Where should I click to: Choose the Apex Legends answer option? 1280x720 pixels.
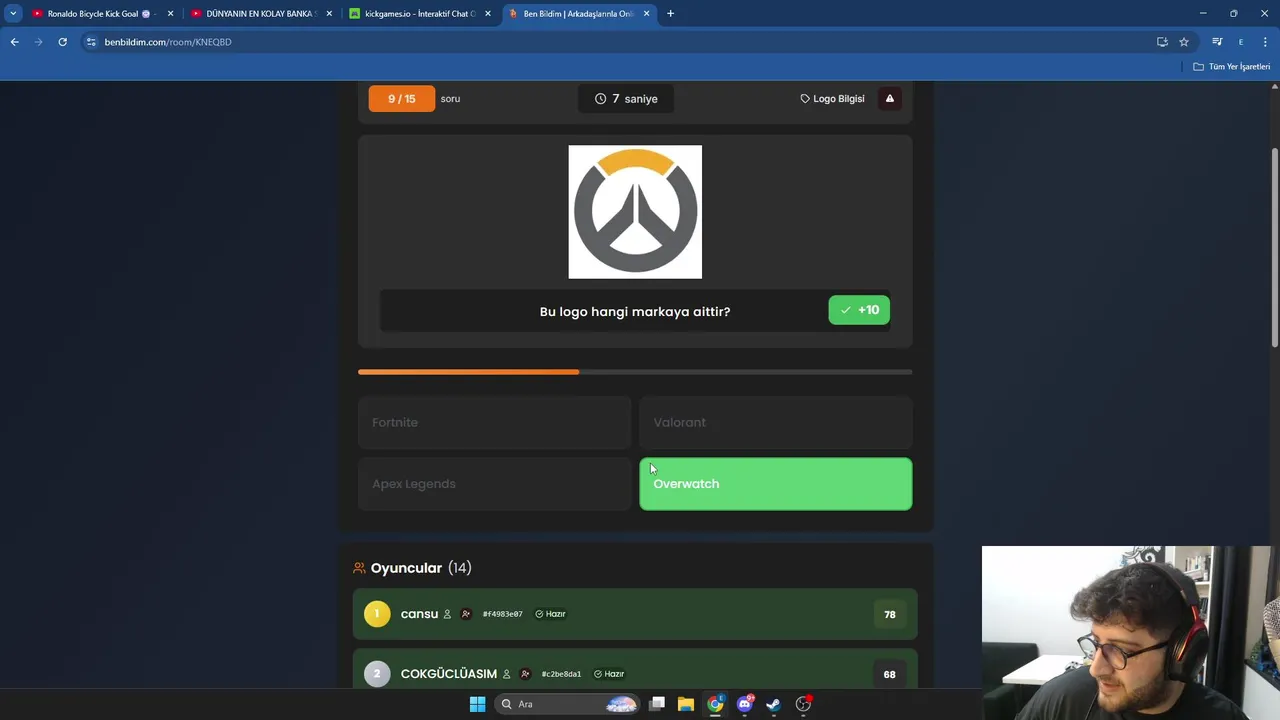tap(495, 484)
